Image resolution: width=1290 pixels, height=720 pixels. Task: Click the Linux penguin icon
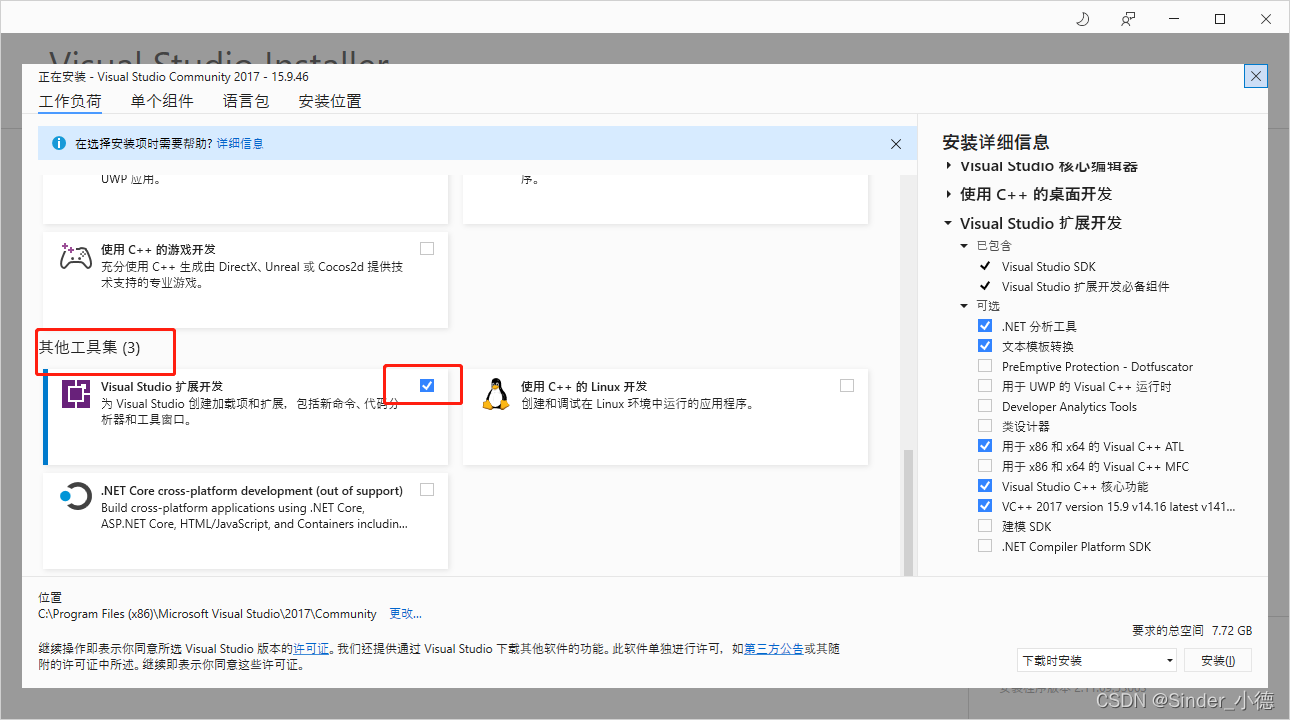(x=495, y=394)
